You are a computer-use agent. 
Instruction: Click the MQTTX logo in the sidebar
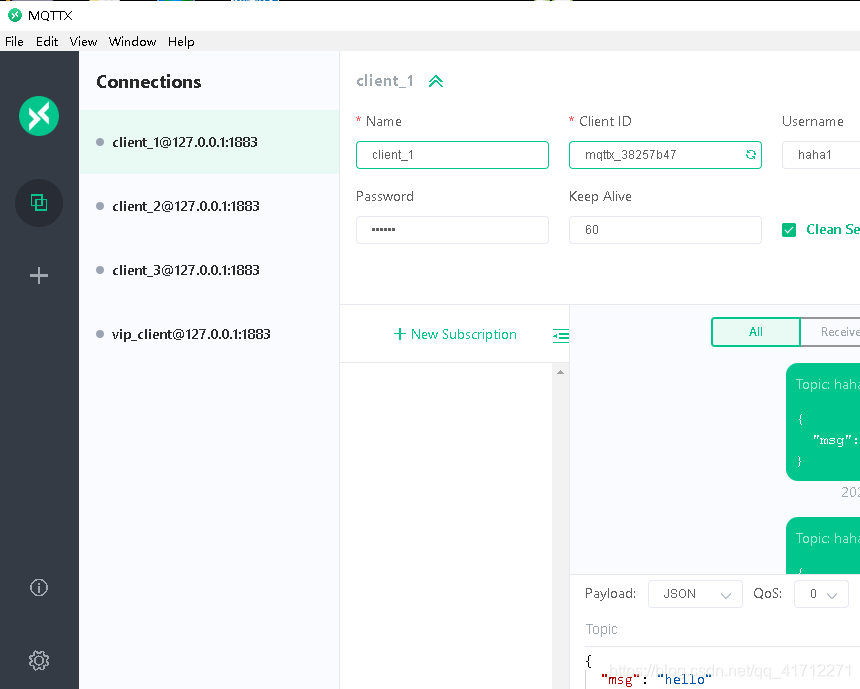(39, 116)
